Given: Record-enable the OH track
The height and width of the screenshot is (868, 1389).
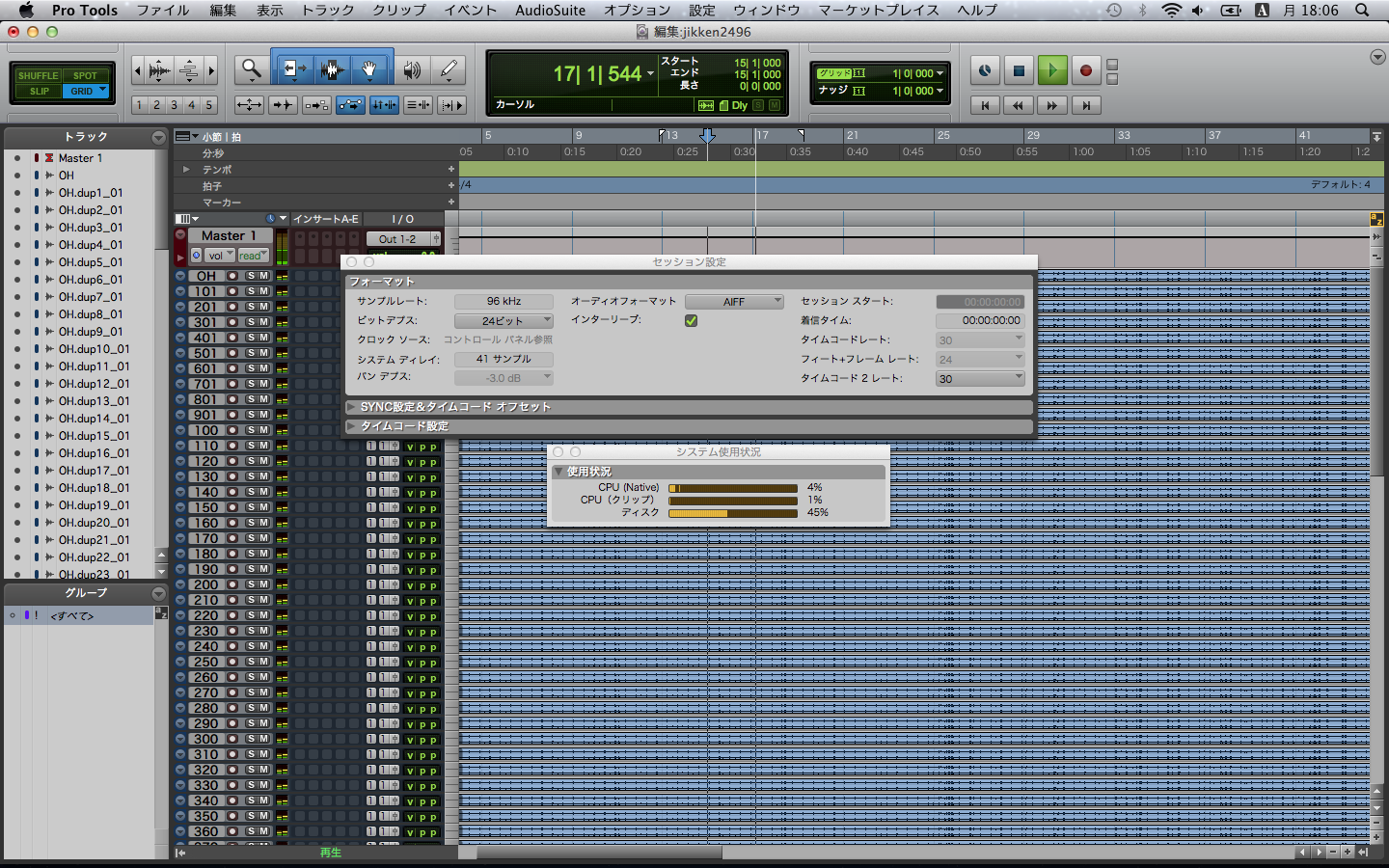Looking at the screenshot, I should (232, 276).
